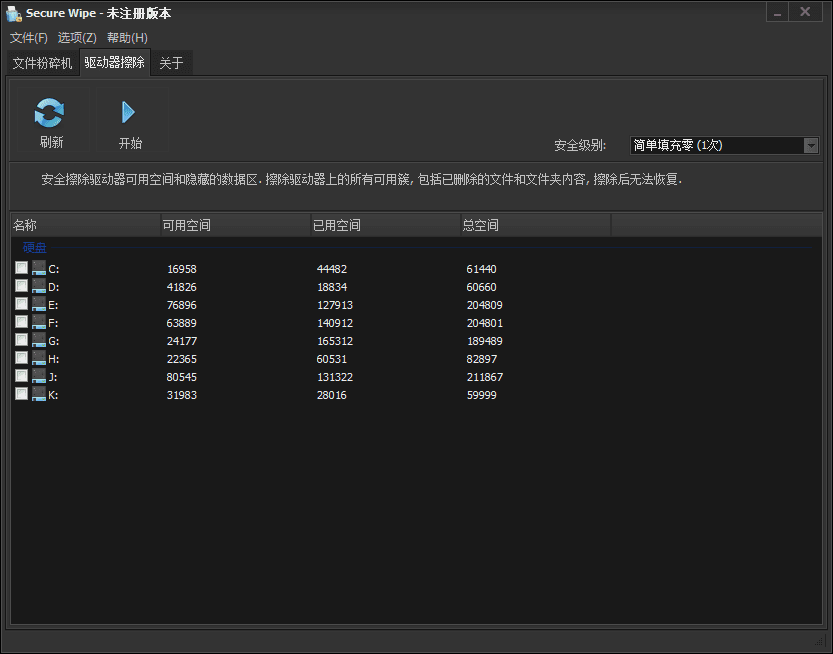This screenshot has width=833, height=654.
Task: Click the drive G: disk icon
Action: pos(38,340)
